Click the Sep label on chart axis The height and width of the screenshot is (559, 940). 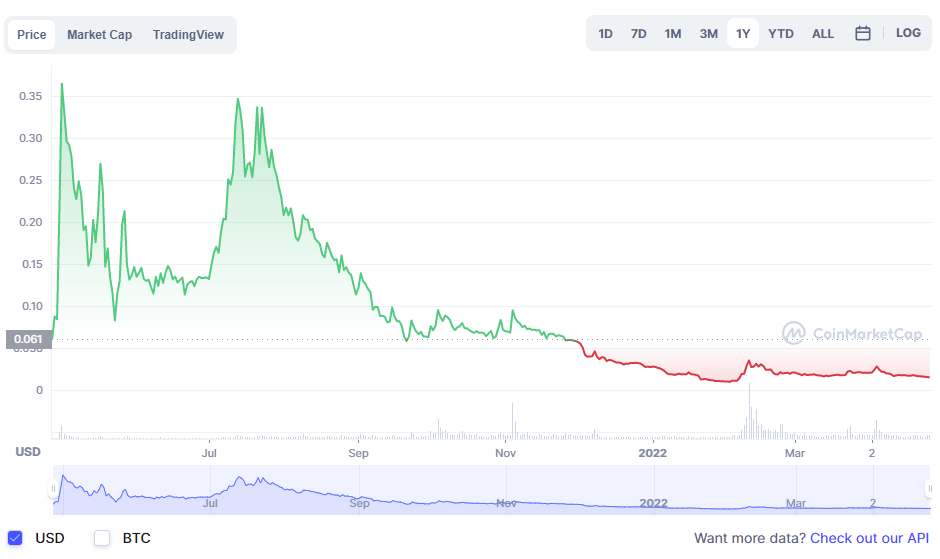pyautogui.click(x=358, y=453)
